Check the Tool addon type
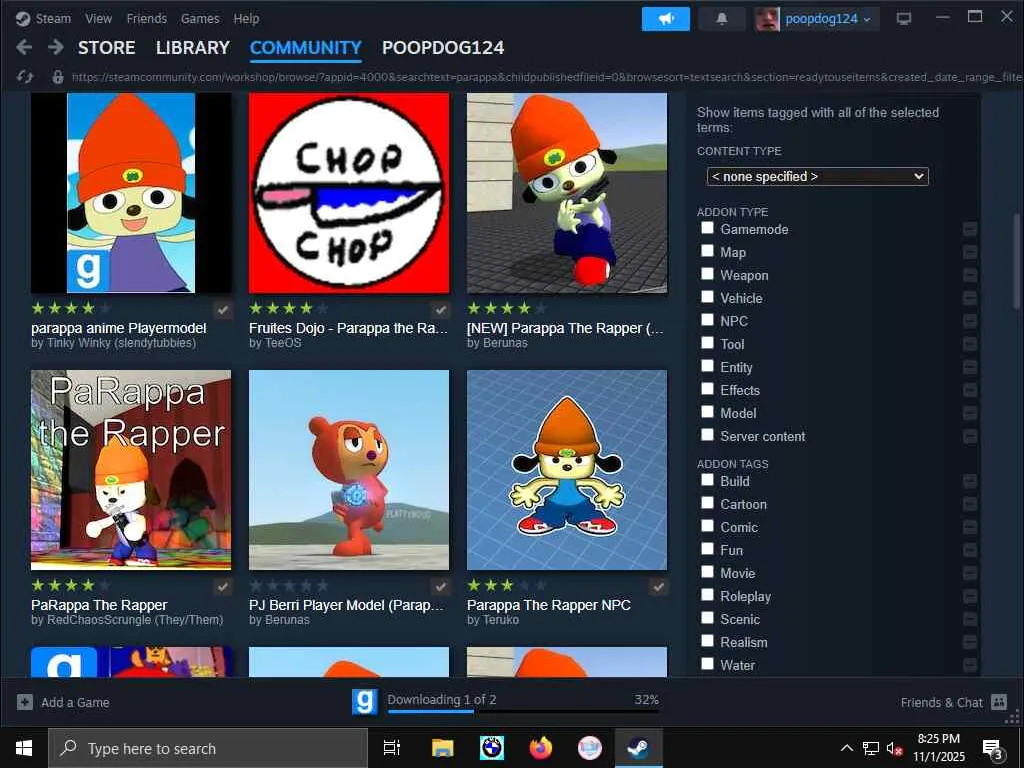This screenshot has height=768, width=1024. click(x=707, y=343)
